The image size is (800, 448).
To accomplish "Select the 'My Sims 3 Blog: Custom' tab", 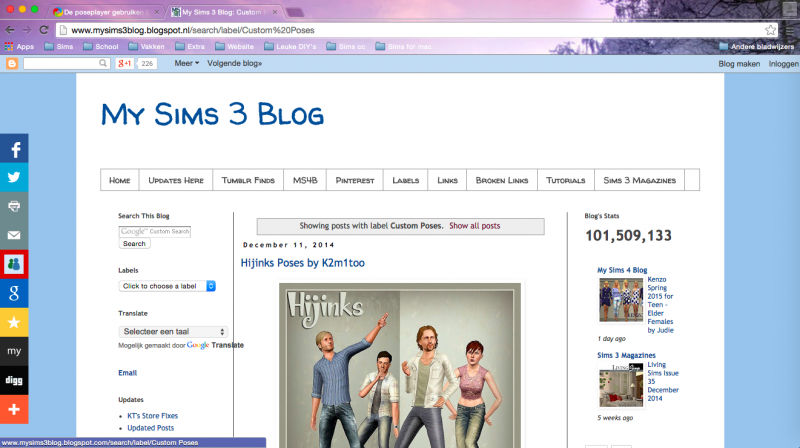I will pyautogui.click(x=224, y=12).
